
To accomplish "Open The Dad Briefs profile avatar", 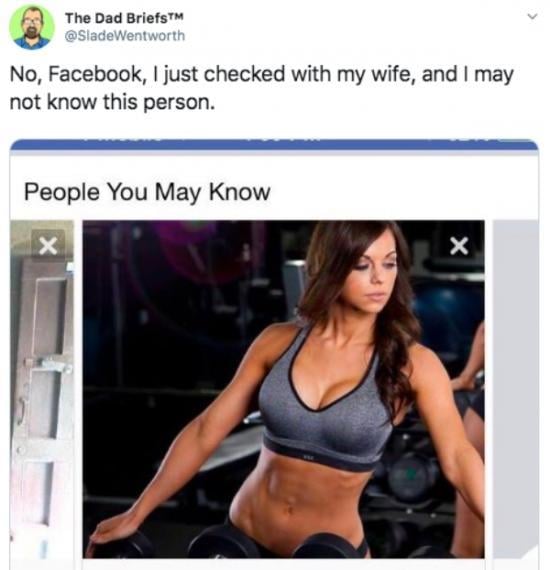I will pyautogui.click(x=32, y=28).
